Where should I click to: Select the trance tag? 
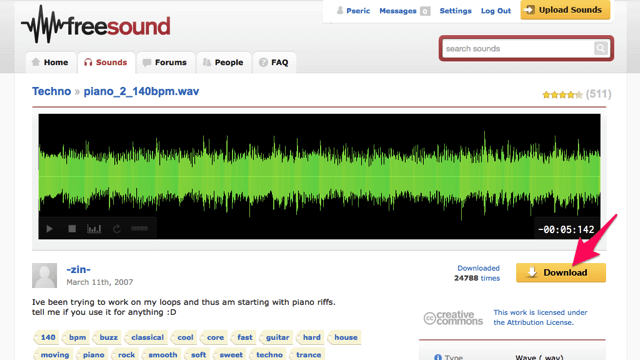(x=307, y=354)
